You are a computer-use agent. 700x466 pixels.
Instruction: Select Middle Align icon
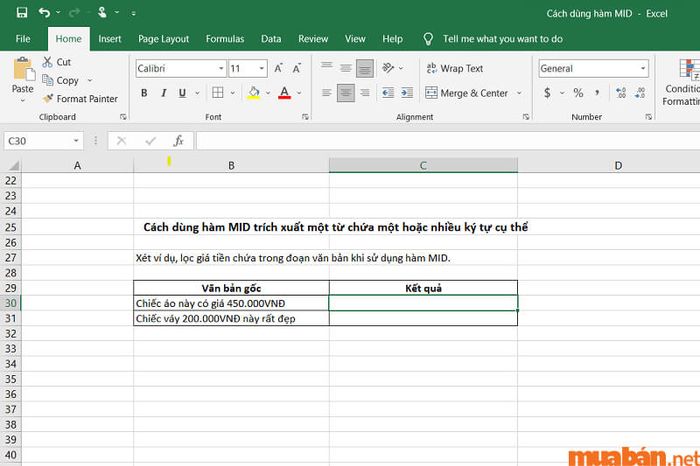(x=346, y=68)
